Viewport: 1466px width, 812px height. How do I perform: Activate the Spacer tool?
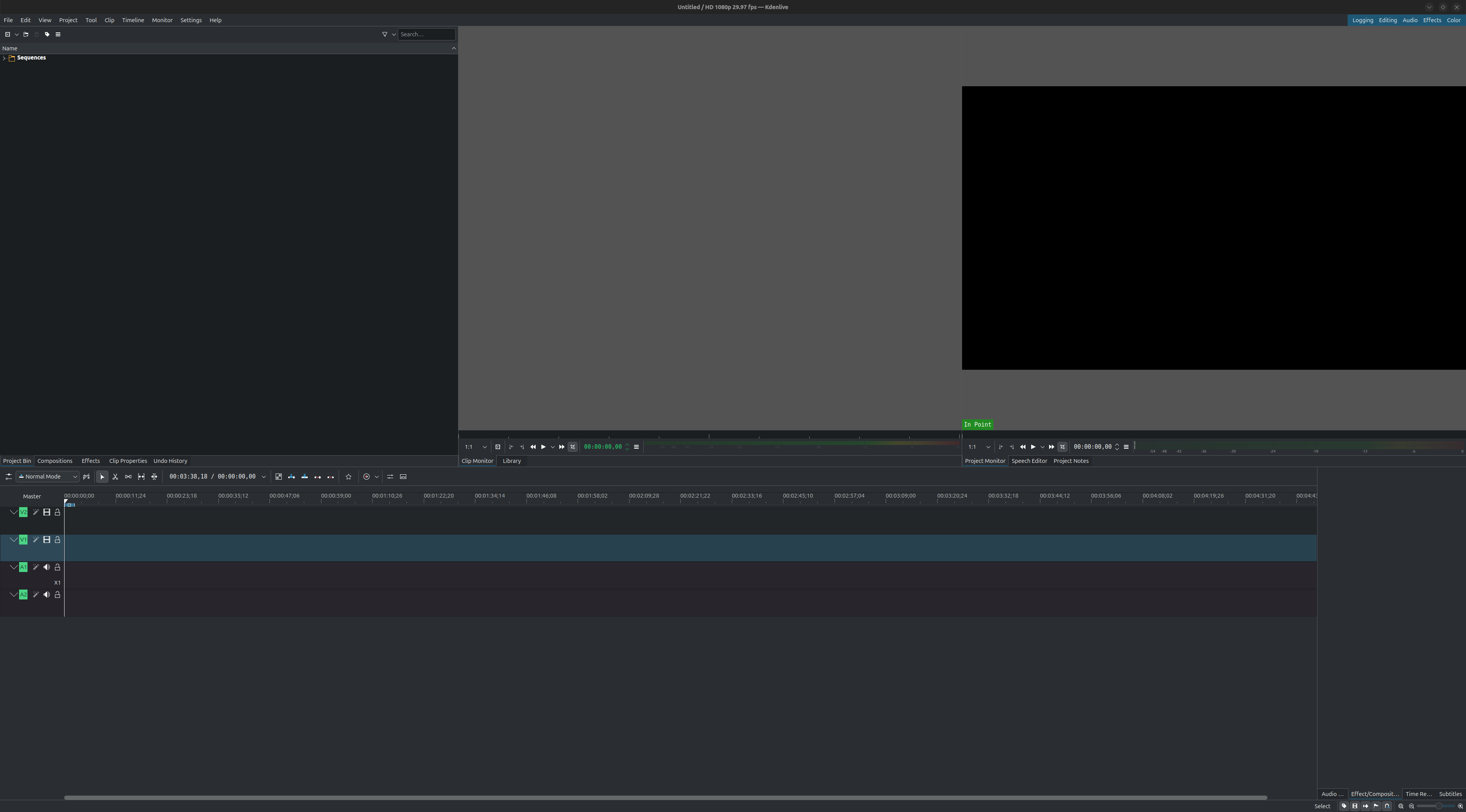click(128, 477)
